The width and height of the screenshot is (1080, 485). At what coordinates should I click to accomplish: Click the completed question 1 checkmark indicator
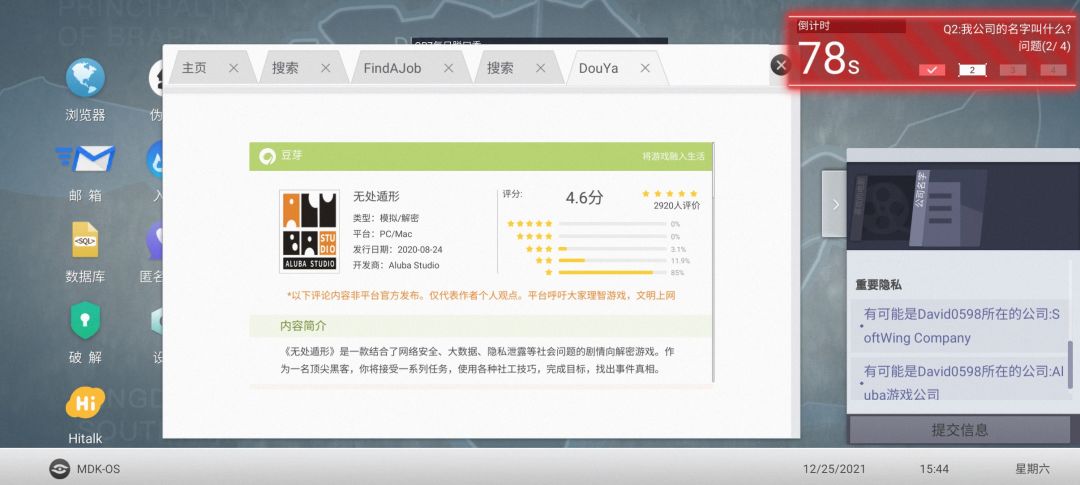tap(932, 70)
